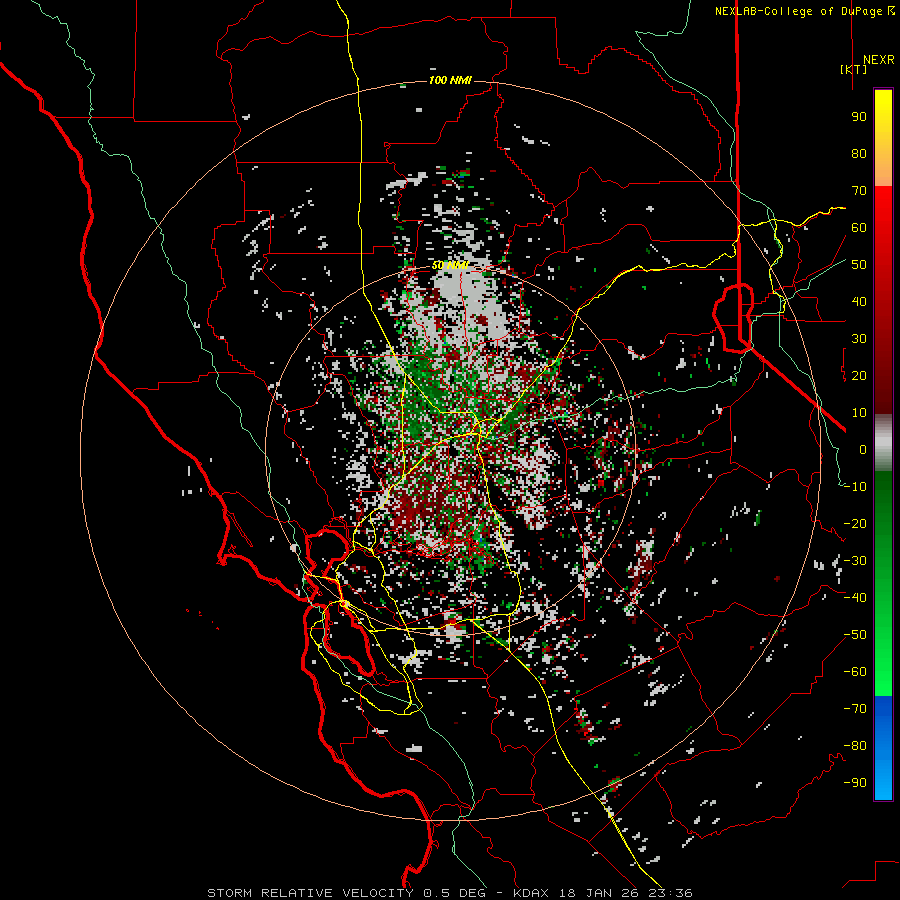Click the -90 scale value
Image resolution: width=900 pixels, height=900 pixels.
pyautogui.click(x=855, y=783)
